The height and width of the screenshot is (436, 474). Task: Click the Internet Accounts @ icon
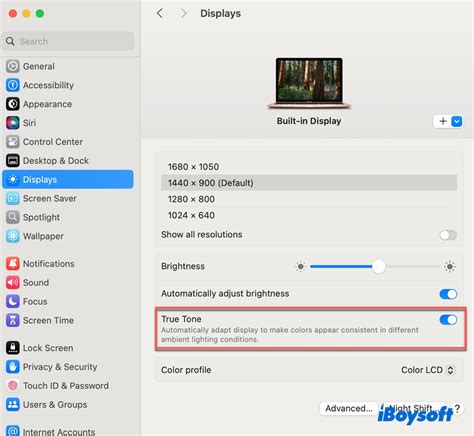coord(13,431)
